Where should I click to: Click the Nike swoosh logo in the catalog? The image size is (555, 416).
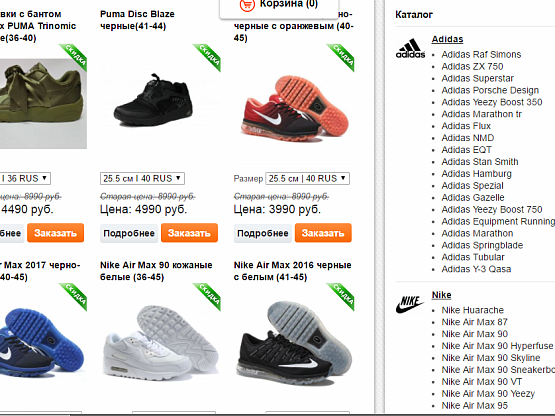tap(410, 304)
